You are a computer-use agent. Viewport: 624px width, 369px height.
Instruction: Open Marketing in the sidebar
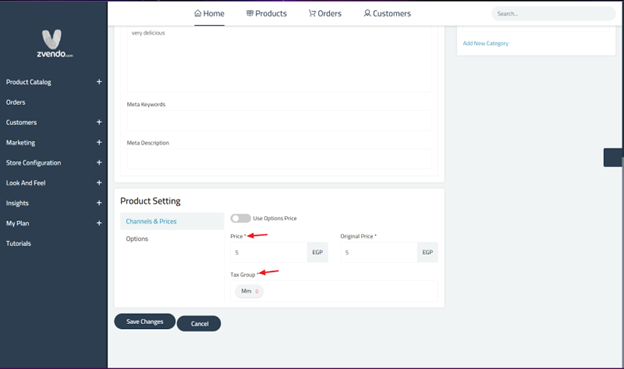(x=20, y=143)
